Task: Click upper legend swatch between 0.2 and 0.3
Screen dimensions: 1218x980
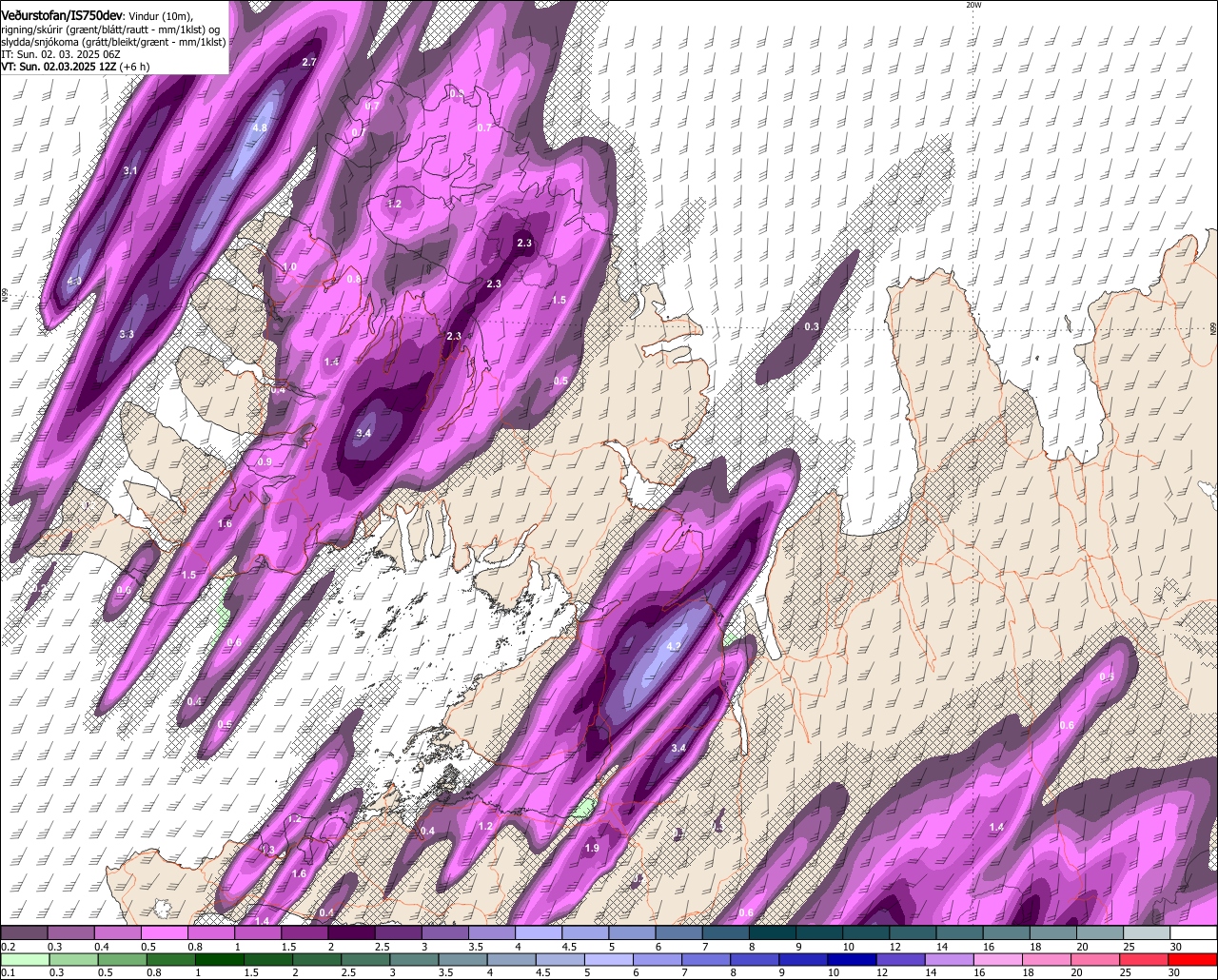Action: [24, 932]
